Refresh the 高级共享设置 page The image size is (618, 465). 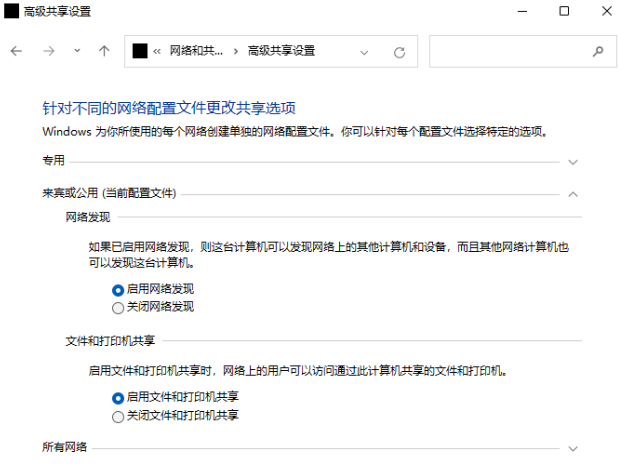click(x=399, y=52)
